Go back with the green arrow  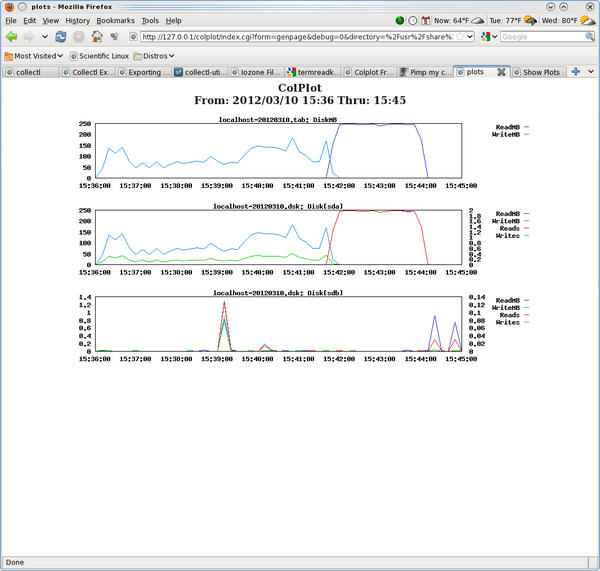pos(11,37)
